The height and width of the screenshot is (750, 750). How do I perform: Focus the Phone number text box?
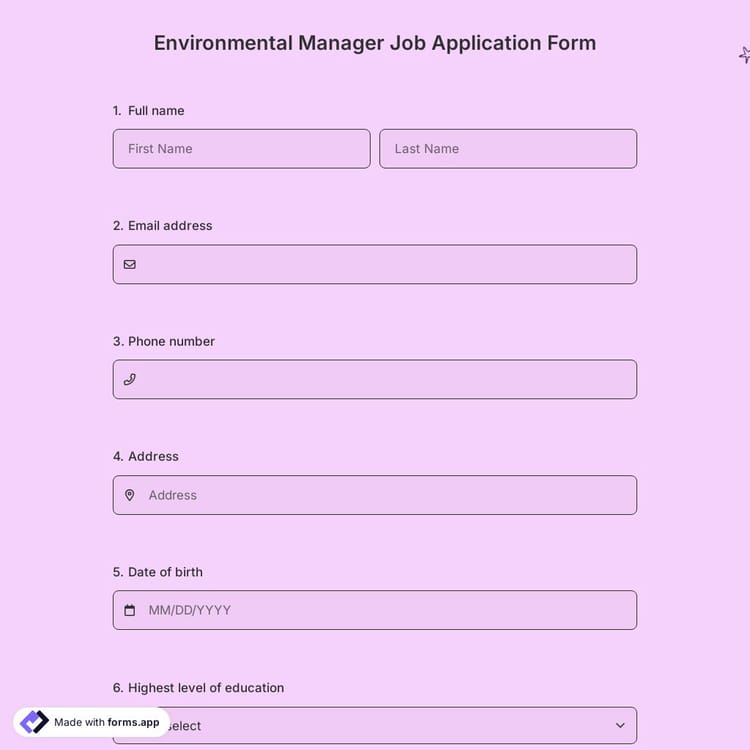click(385, 380)
